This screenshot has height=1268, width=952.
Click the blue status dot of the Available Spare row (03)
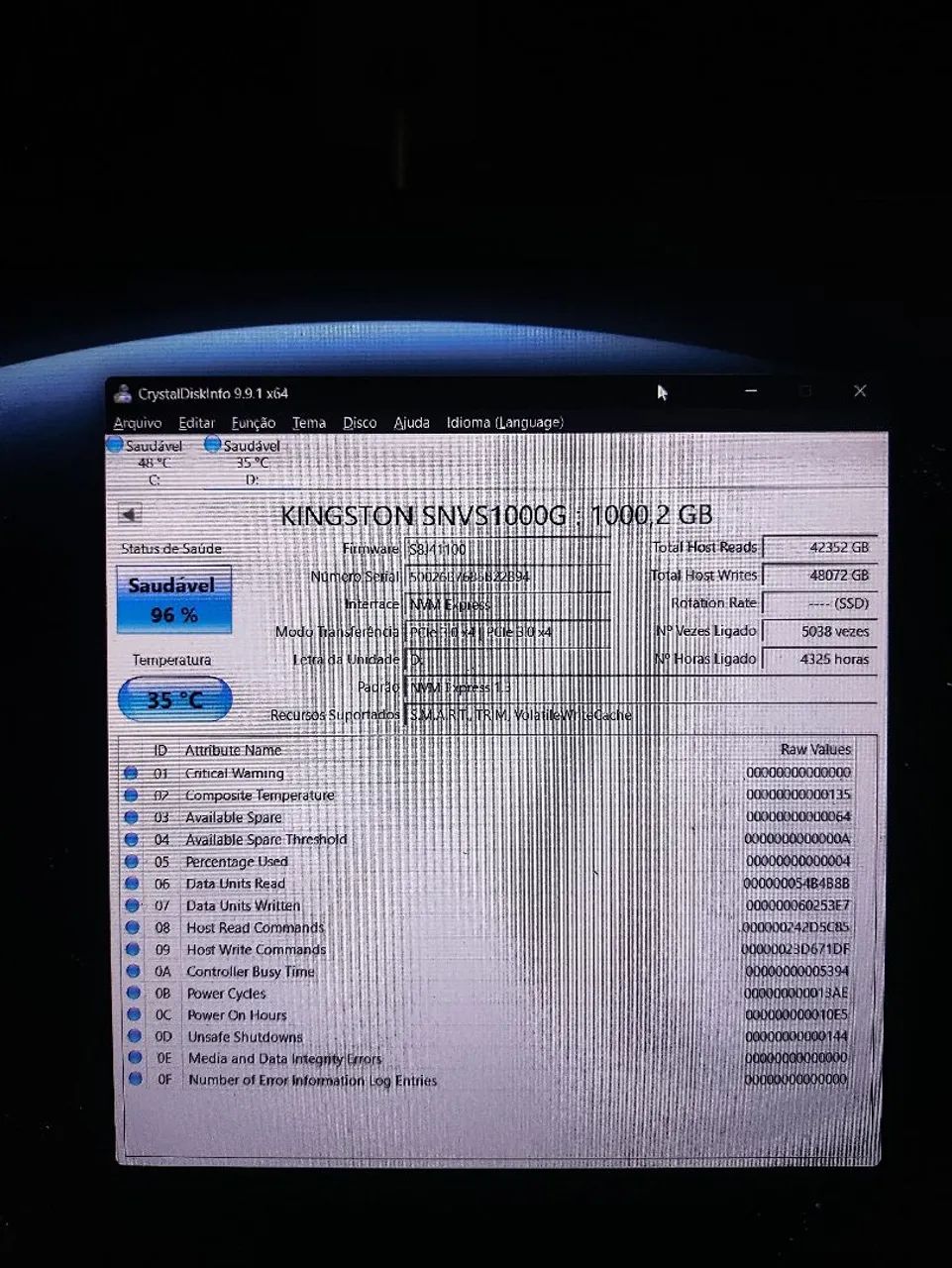tap(131, 817)
